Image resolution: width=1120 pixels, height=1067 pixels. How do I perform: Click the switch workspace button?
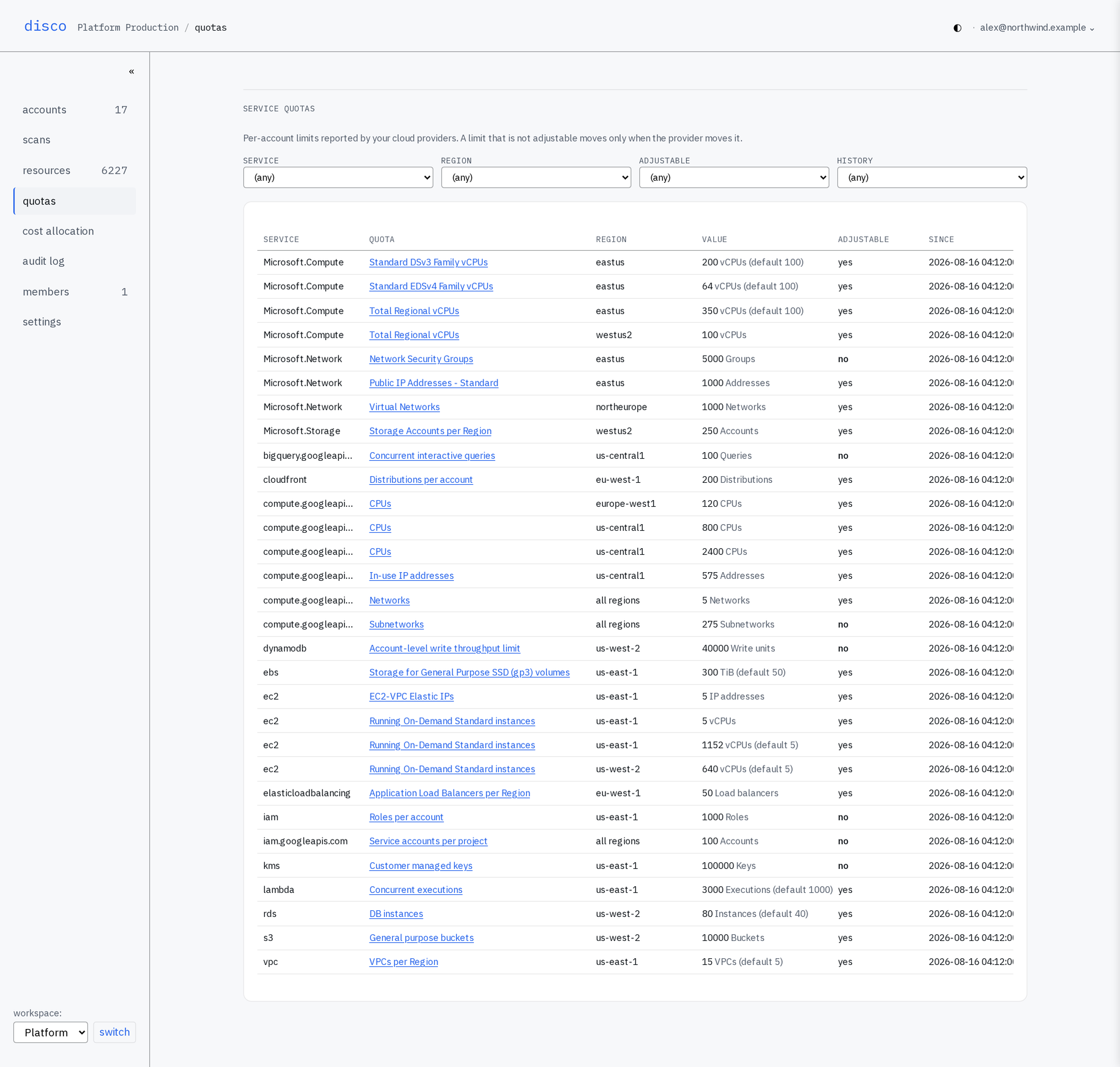(115, 1032)
